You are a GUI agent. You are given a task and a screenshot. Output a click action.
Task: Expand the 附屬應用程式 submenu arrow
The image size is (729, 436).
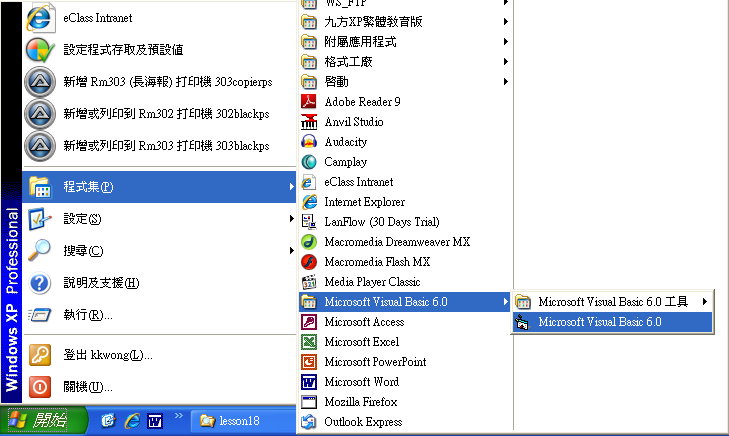coord(506,42)
